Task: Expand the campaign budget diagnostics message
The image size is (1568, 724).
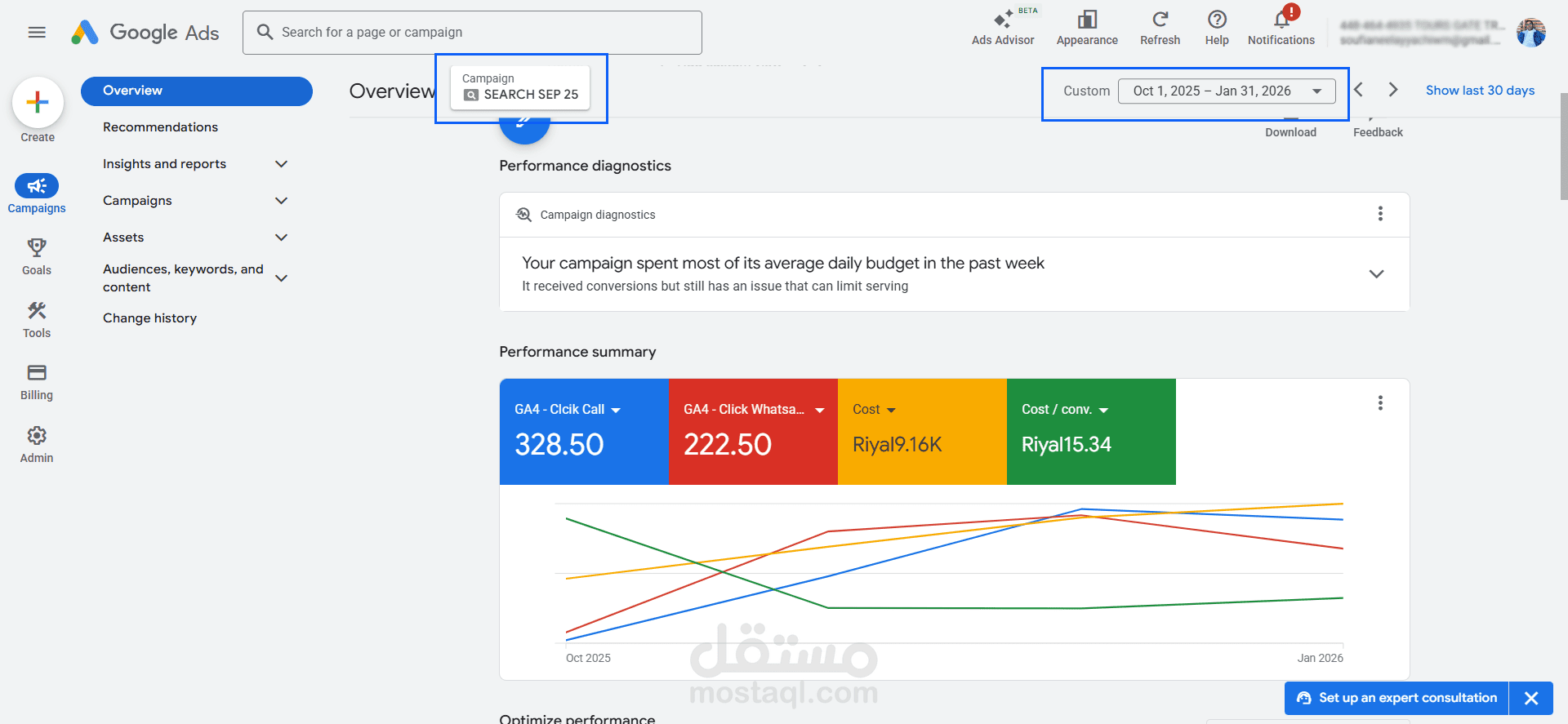Action: [1376, 274]
